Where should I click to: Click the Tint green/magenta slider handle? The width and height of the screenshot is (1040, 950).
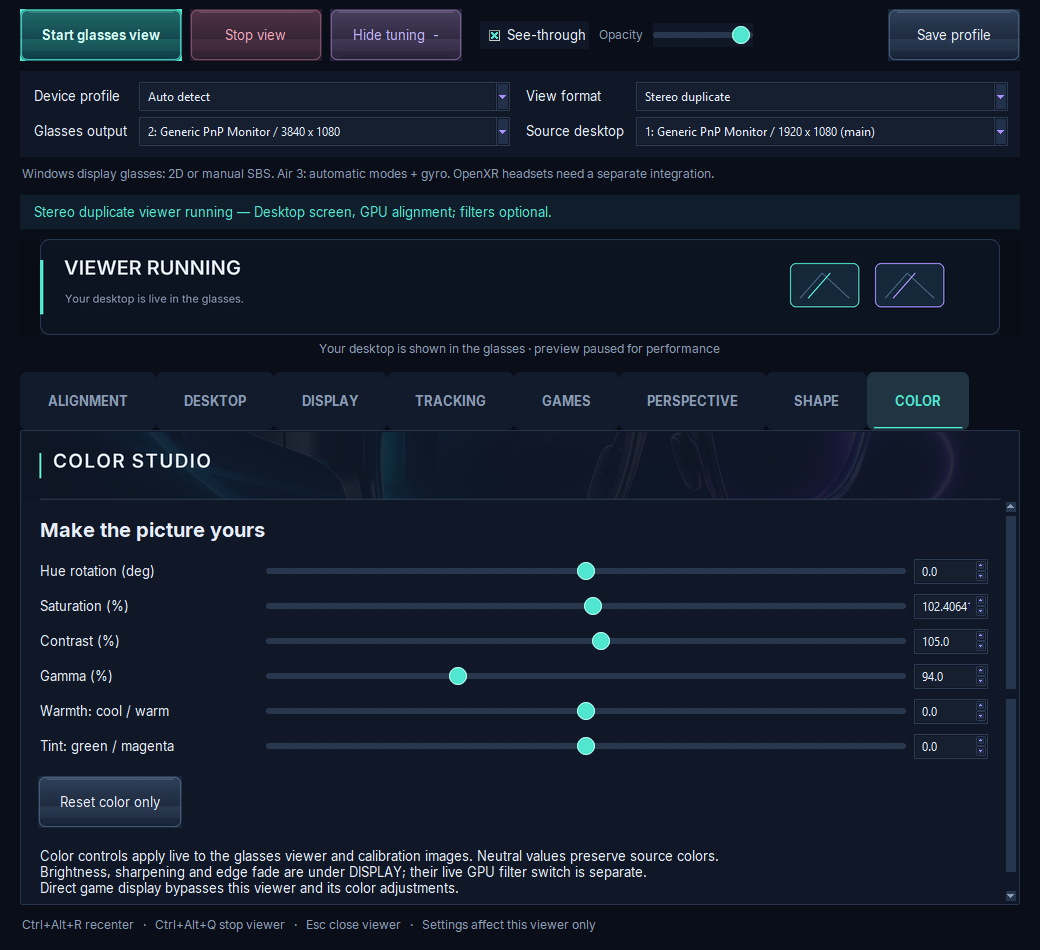(x=586, y=746)
